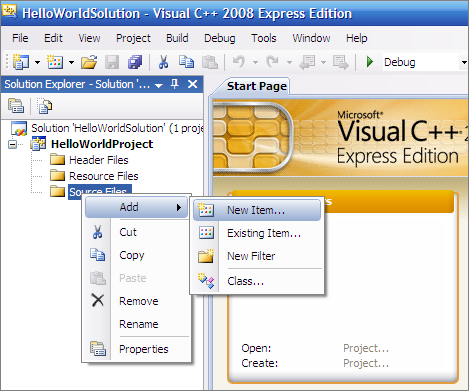Click the New Project toolbar icon
Image resolution: width=469 pixels, height=391 pixels.
click(21, 62)
